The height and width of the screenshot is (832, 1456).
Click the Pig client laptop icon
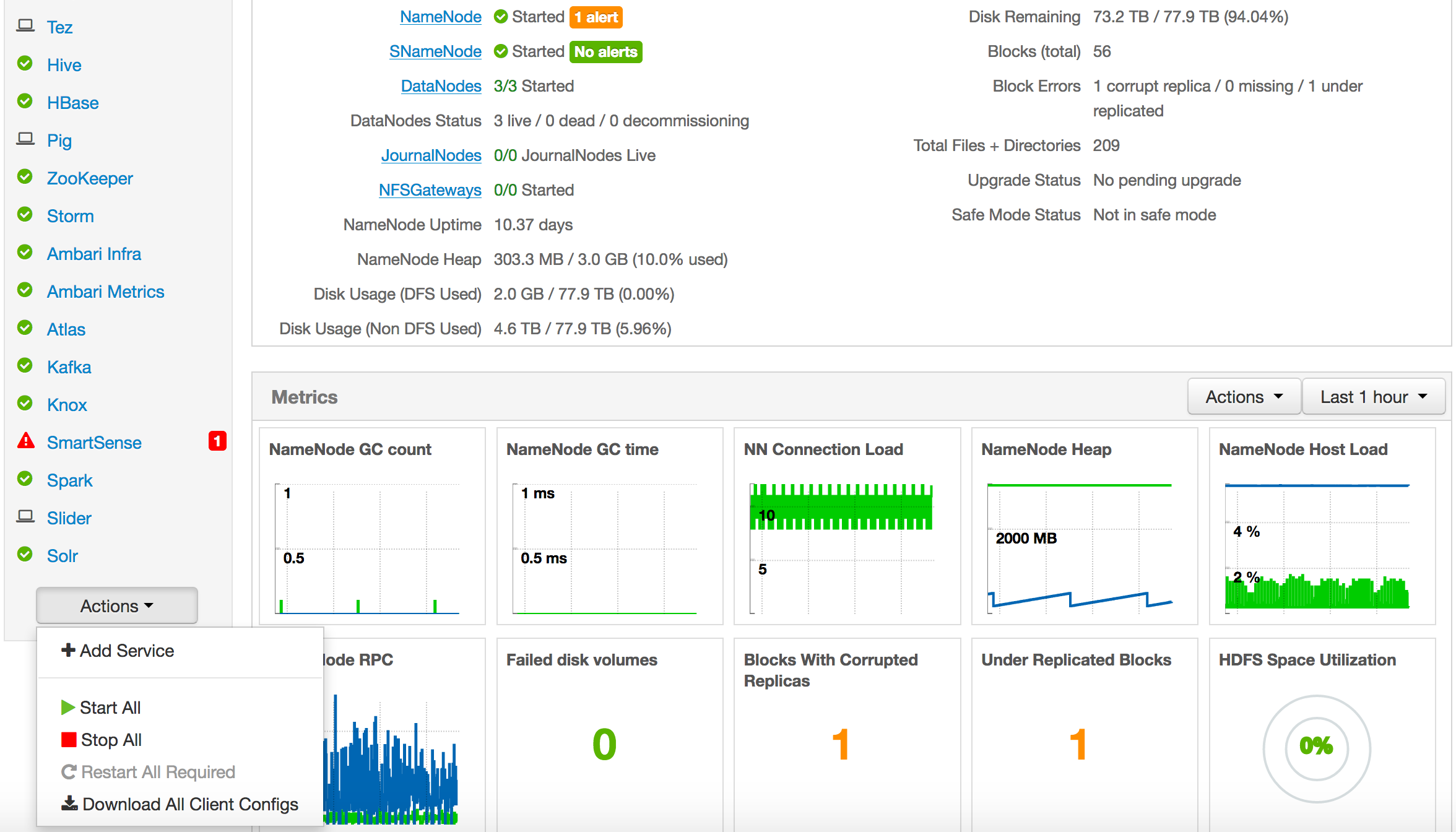coord(25,139)
